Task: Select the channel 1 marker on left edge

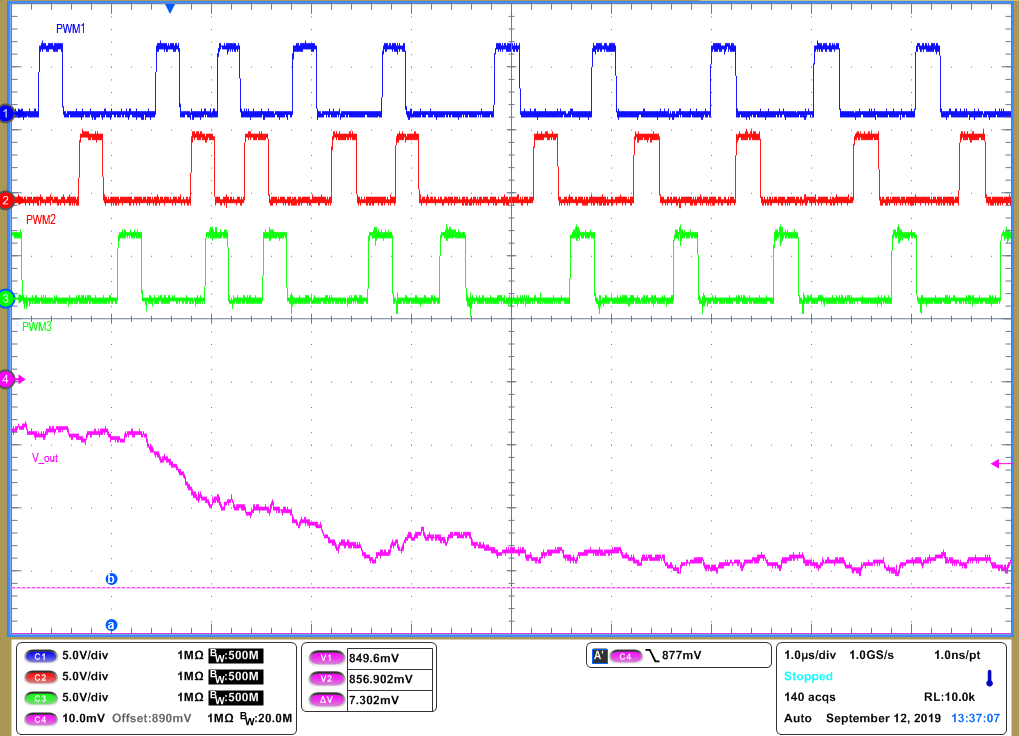Action: pyautogui.click(x=6, y=113)
